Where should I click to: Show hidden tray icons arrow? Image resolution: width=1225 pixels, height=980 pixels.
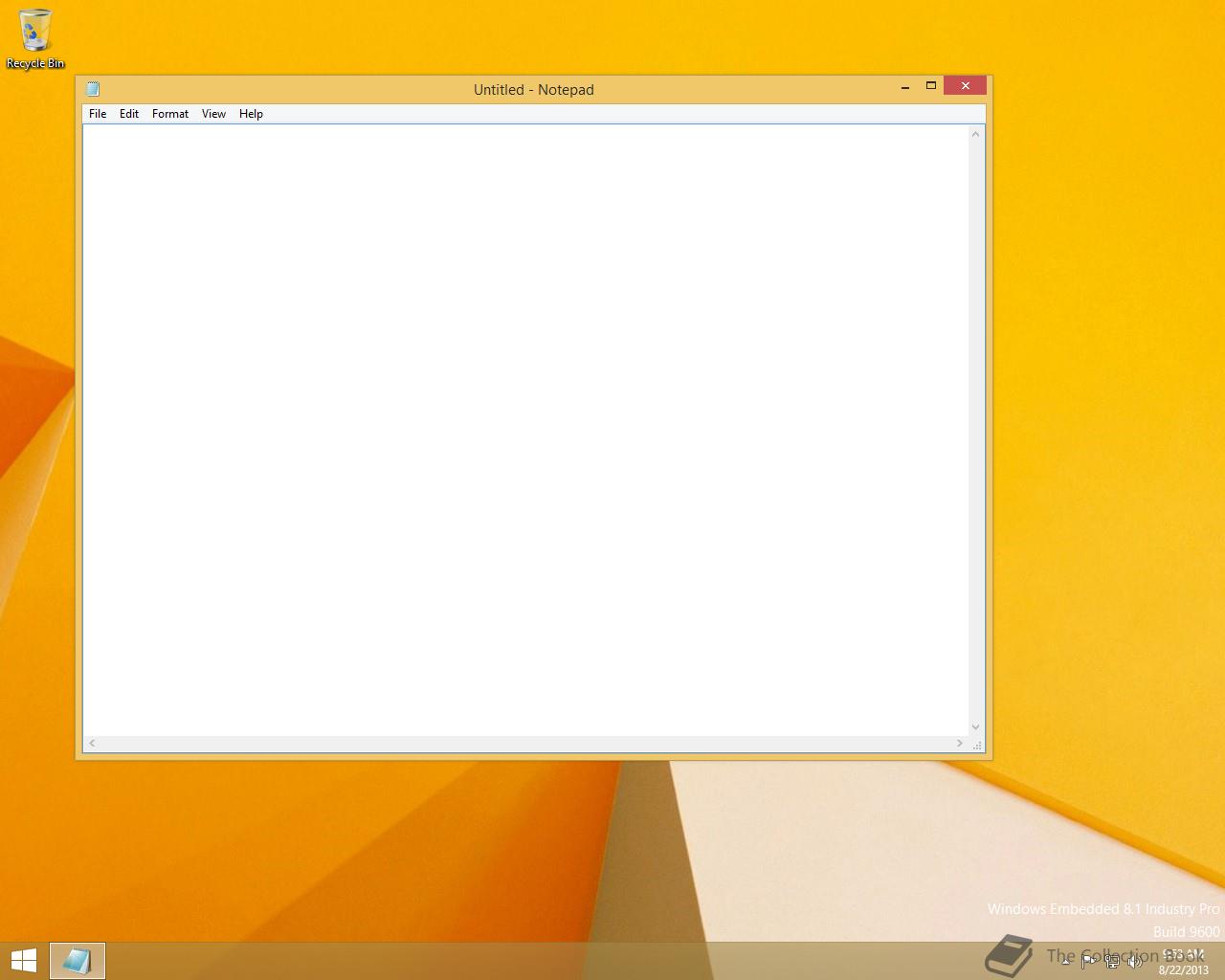point(1065,962)
